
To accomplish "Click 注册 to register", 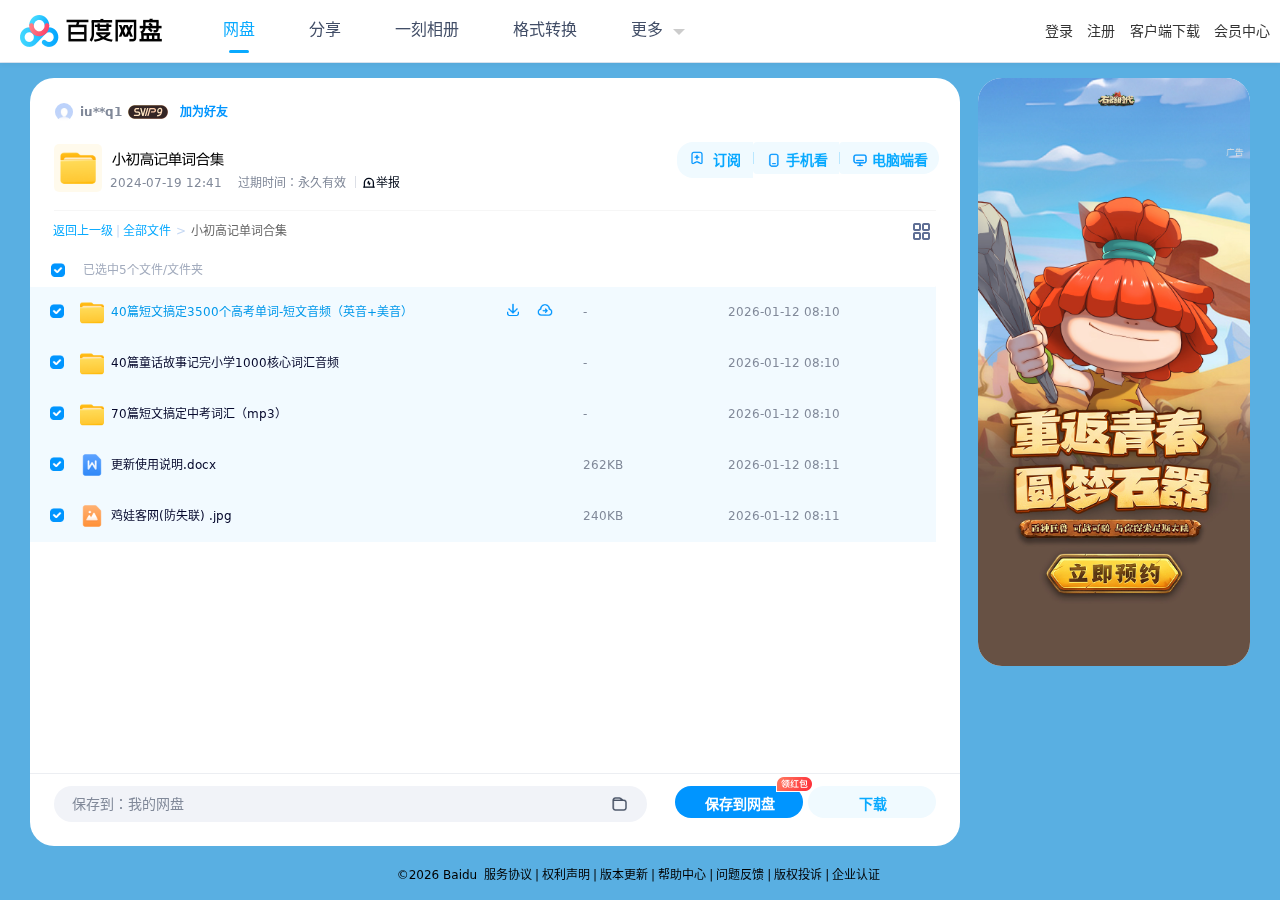I will tap(1101, 32).
